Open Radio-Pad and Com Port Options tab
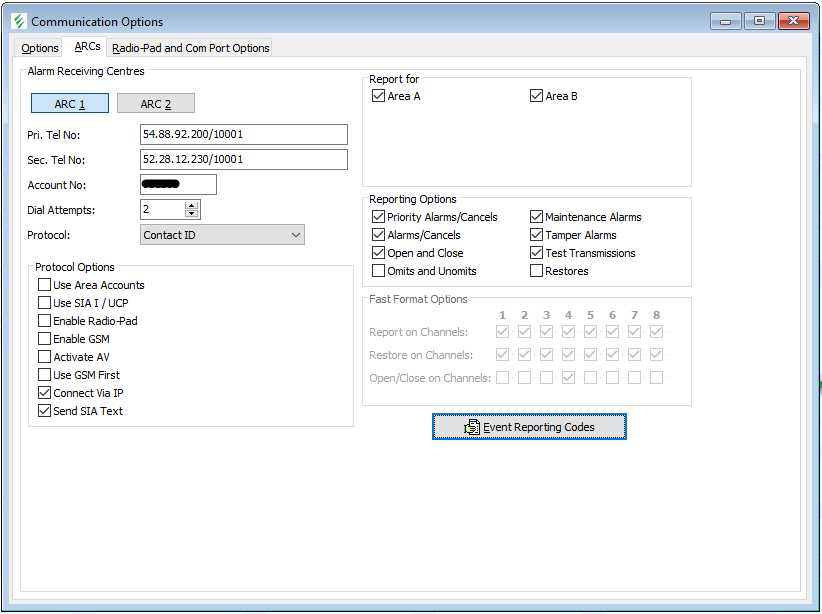822x614 pixels. [190, 48]
